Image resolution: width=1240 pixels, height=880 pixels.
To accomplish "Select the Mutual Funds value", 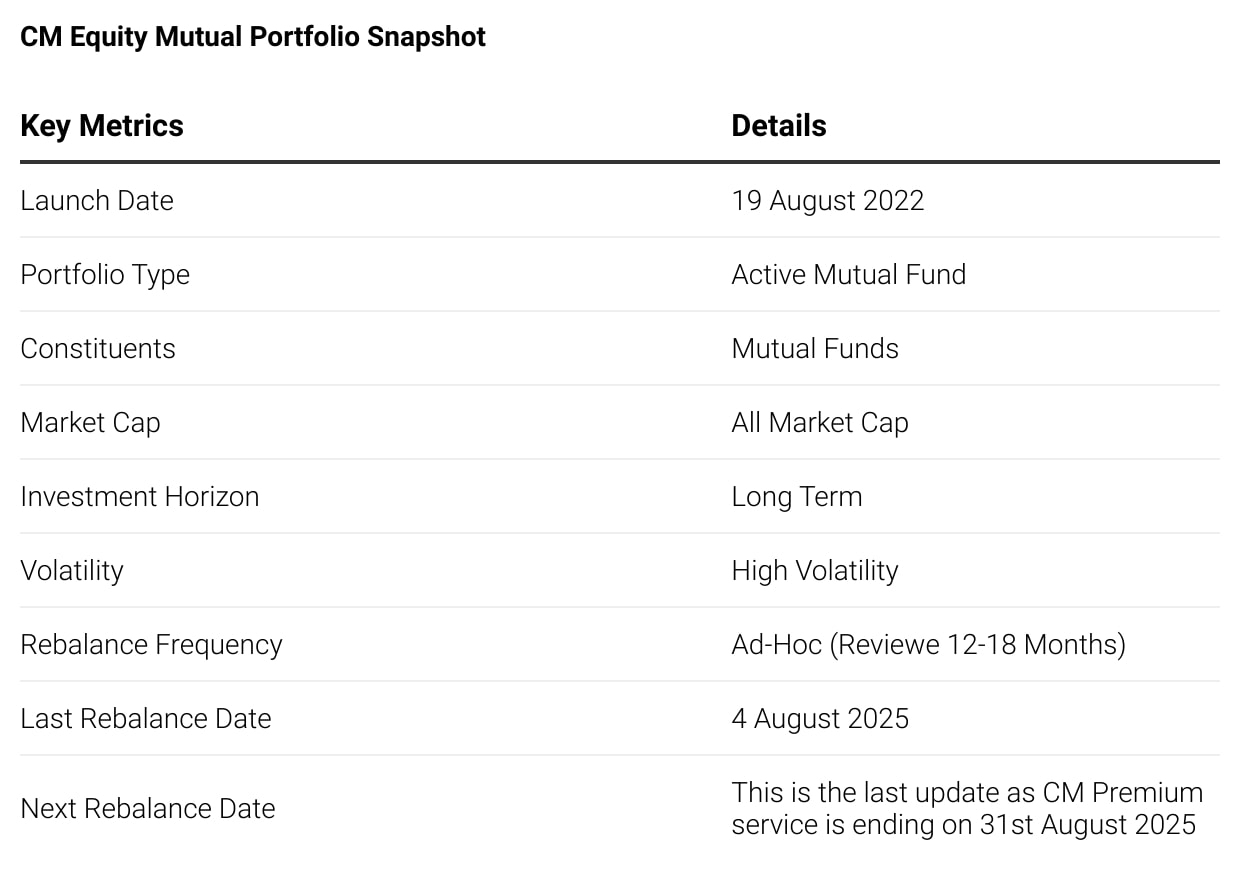I will click(815, 348).
